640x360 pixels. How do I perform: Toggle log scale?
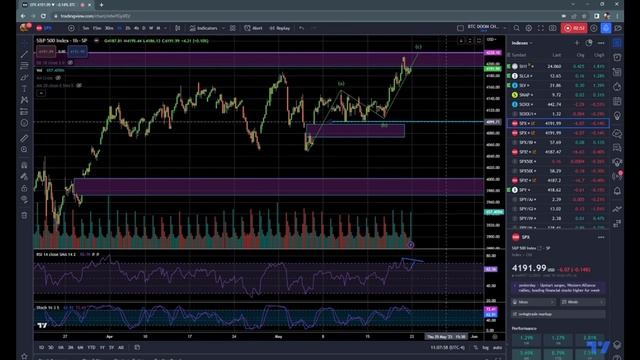[485, 348]
